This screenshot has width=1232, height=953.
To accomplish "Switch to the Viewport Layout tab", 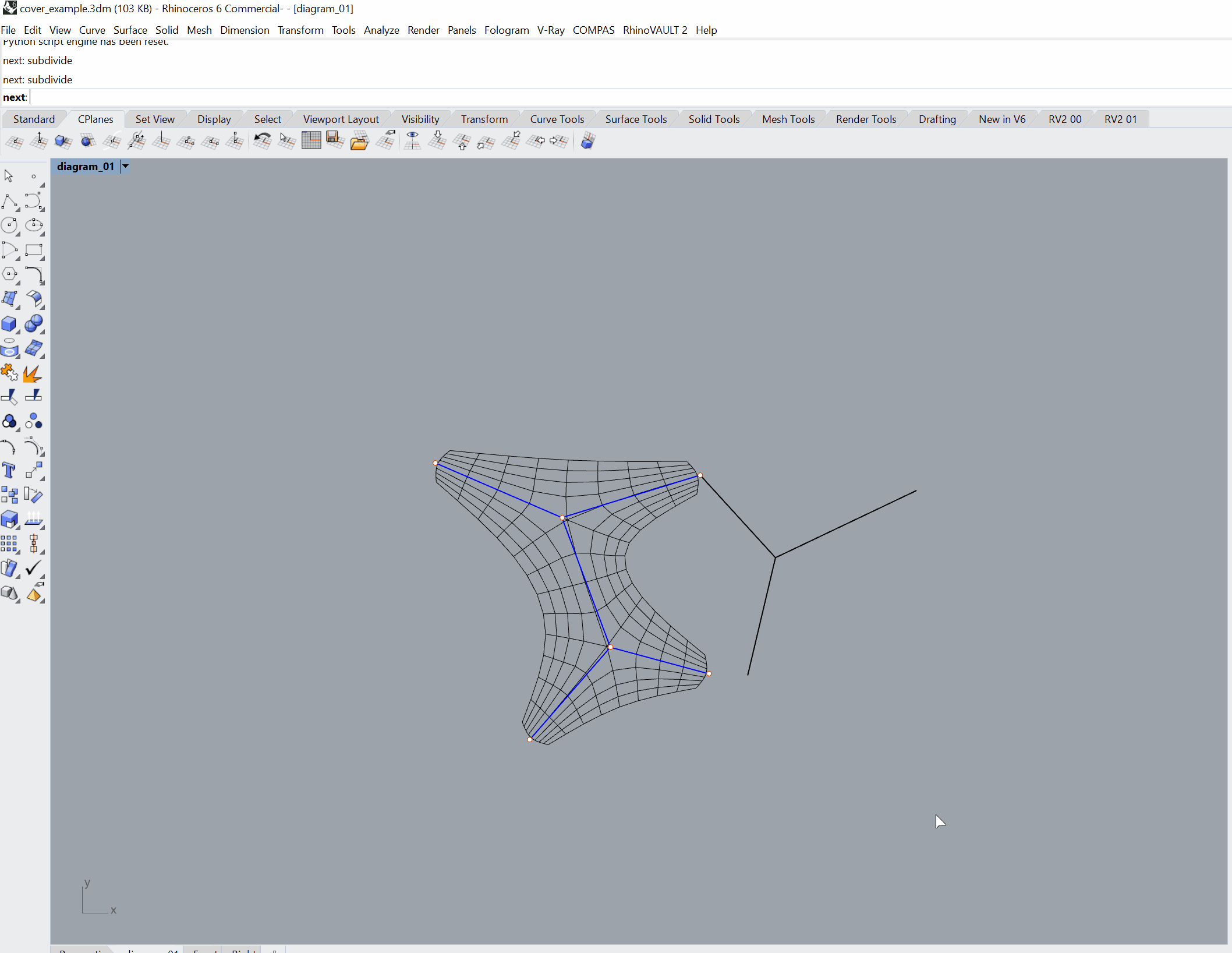I will tap(341, 119).
